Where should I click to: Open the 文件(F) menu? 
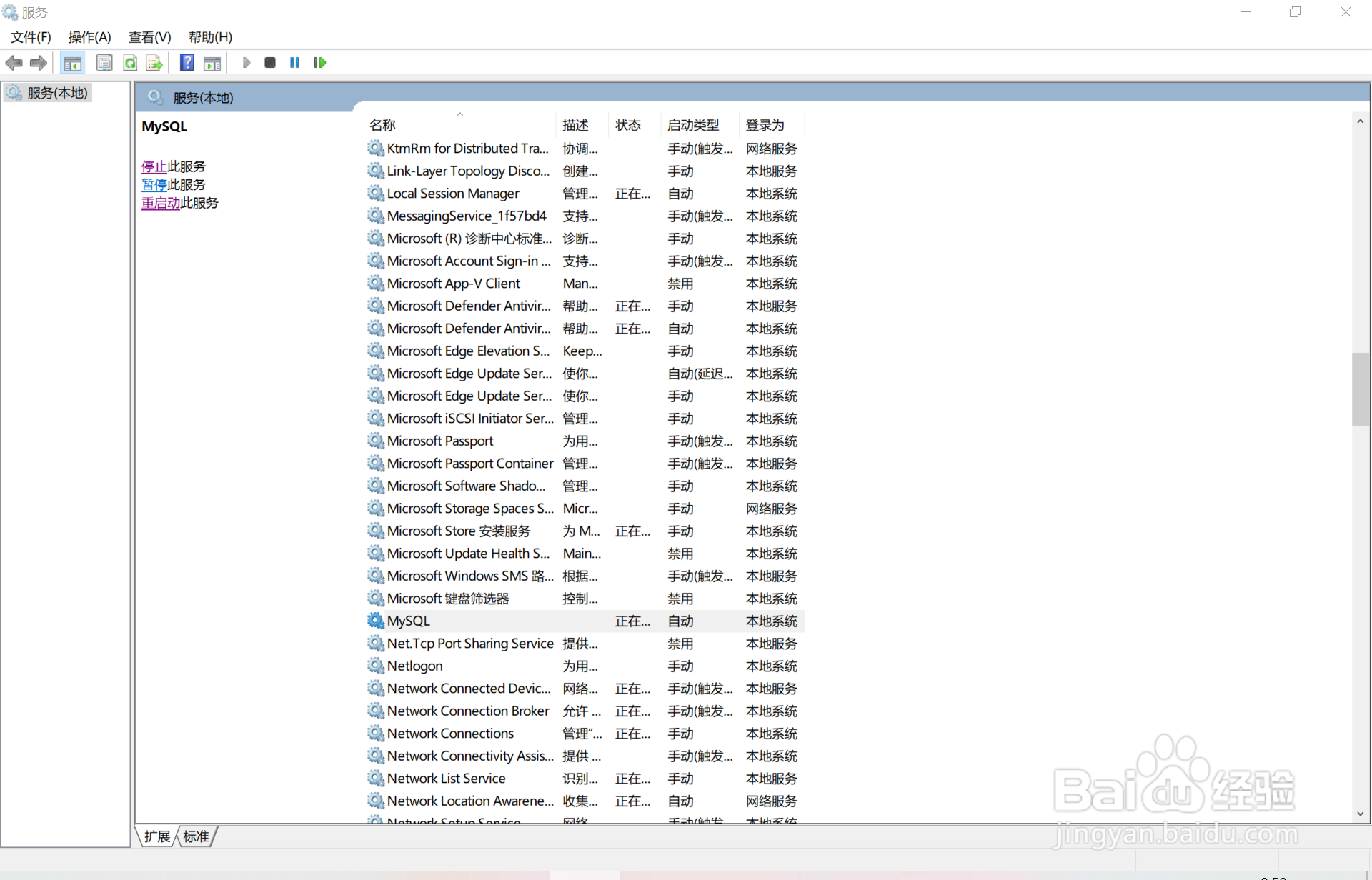coord(31,37)
